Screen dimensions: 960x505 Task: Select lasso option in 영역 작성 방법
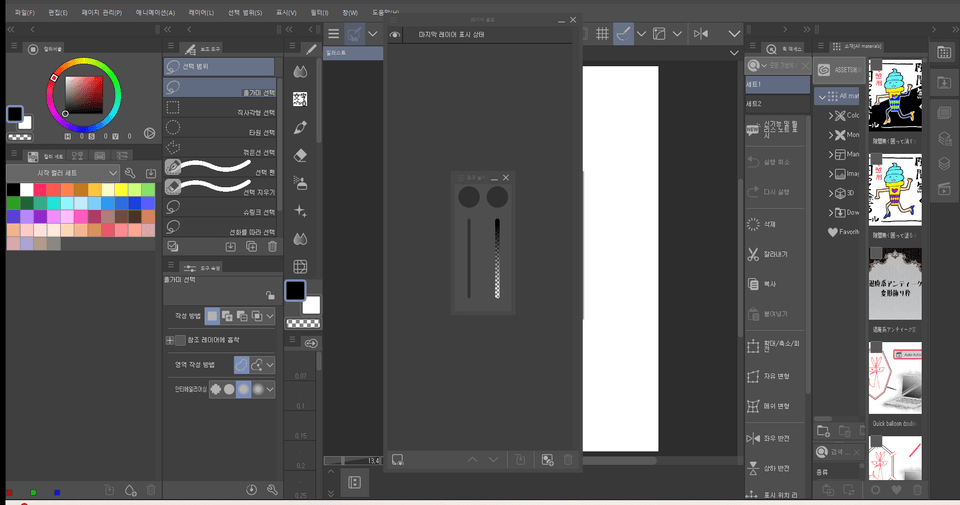coord(241,365)
